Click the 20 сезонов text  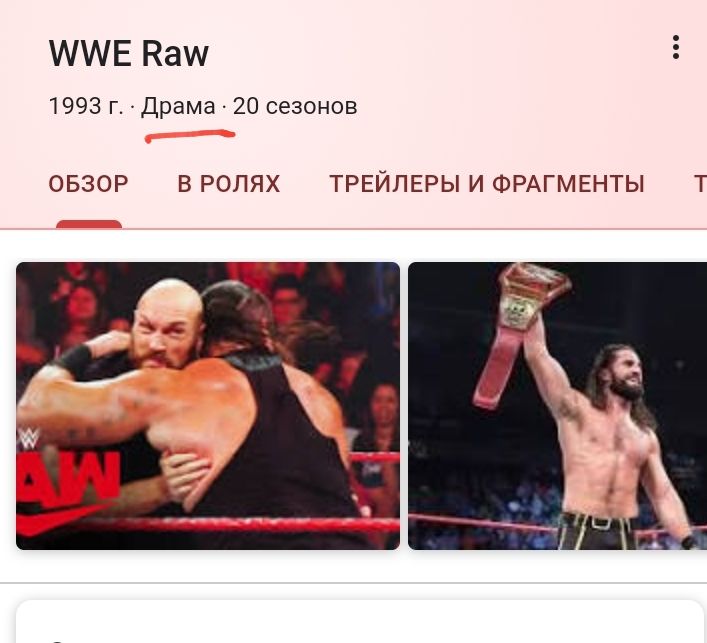295,106
